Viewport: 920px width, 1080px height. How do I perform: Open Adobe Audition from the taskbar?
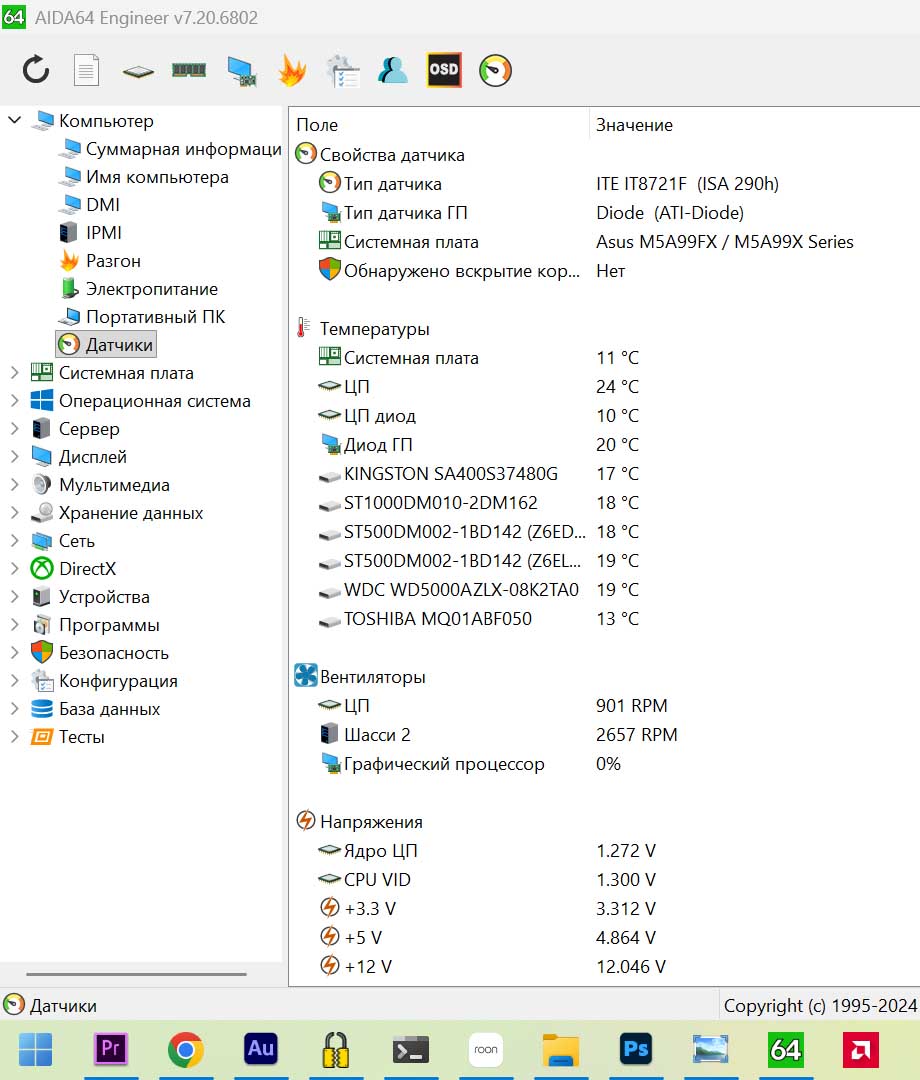(260, 1049)
